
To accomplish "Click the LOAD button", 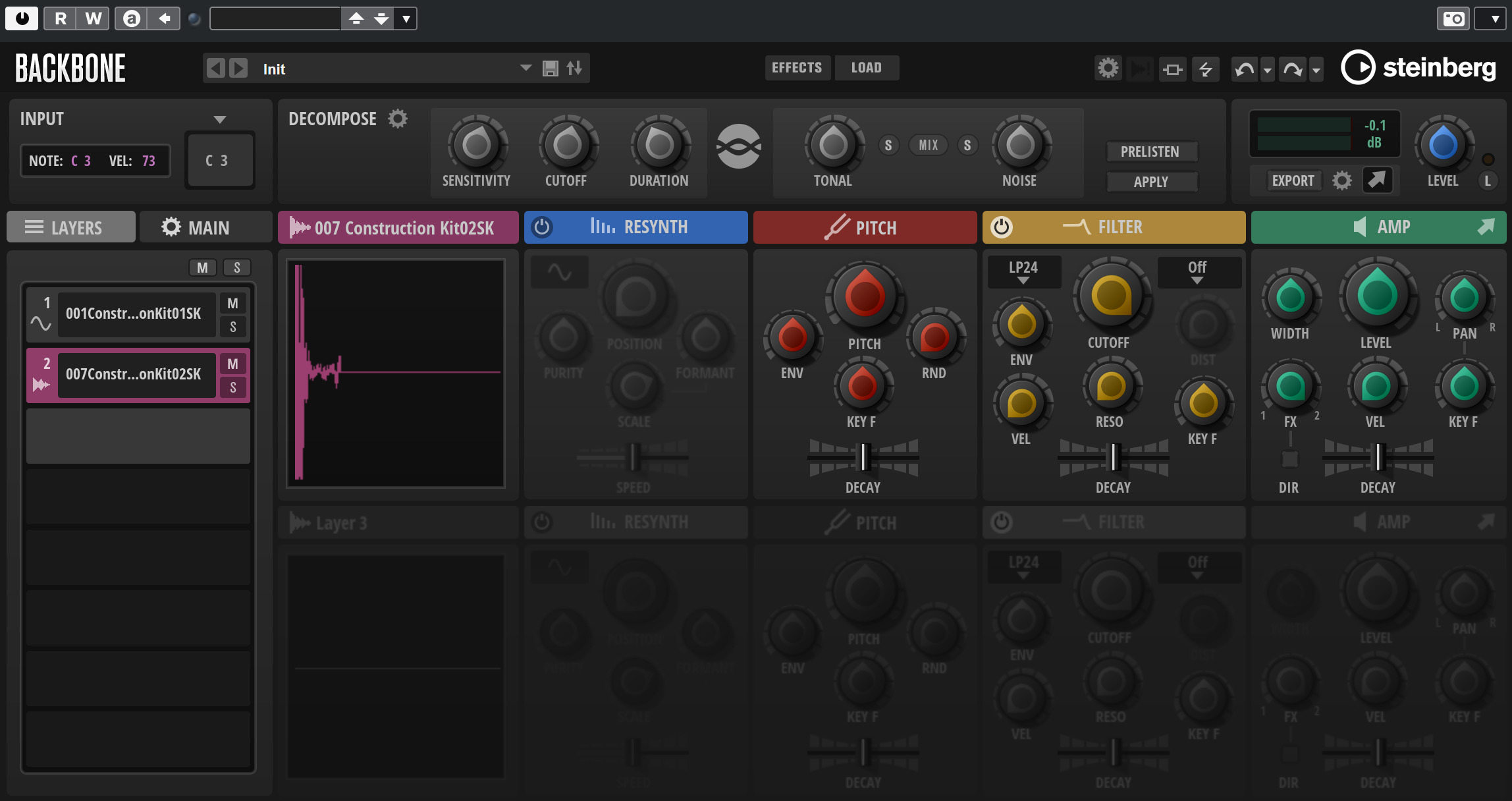I will coord(867,67).
